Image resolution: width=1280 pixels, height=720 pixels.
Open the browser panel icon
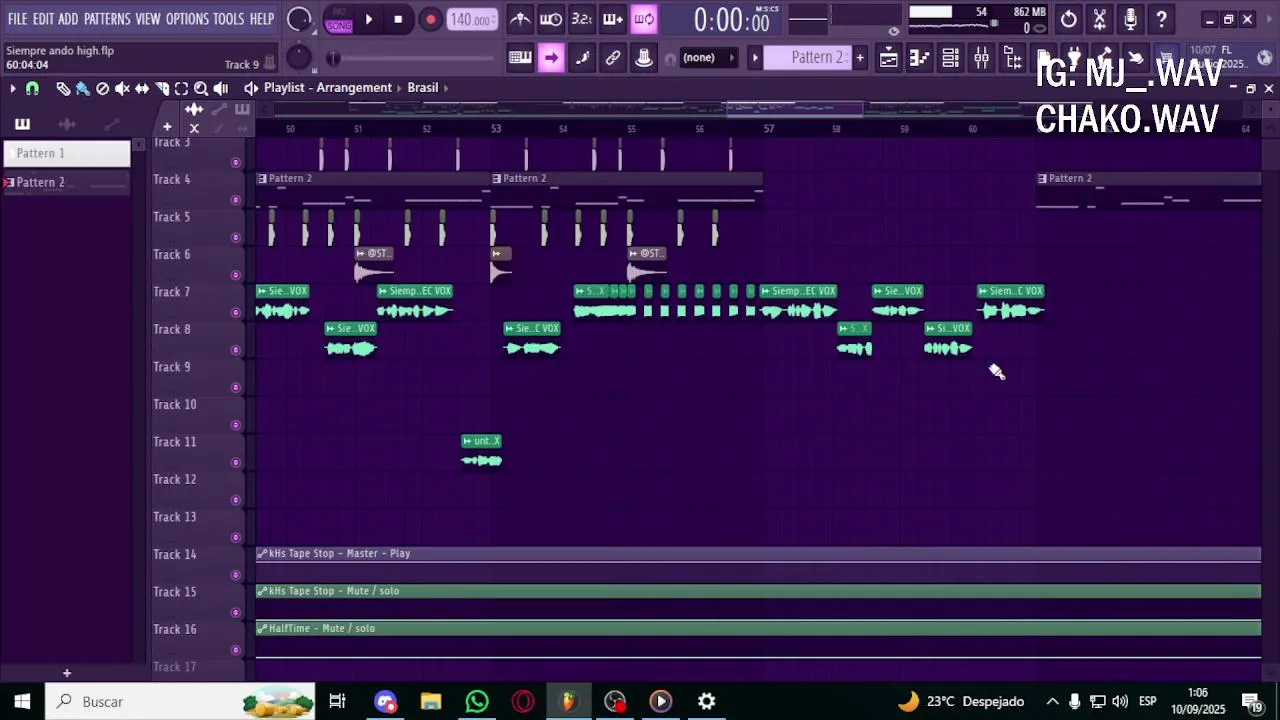pyautogui.click(x=1012, y=58)
